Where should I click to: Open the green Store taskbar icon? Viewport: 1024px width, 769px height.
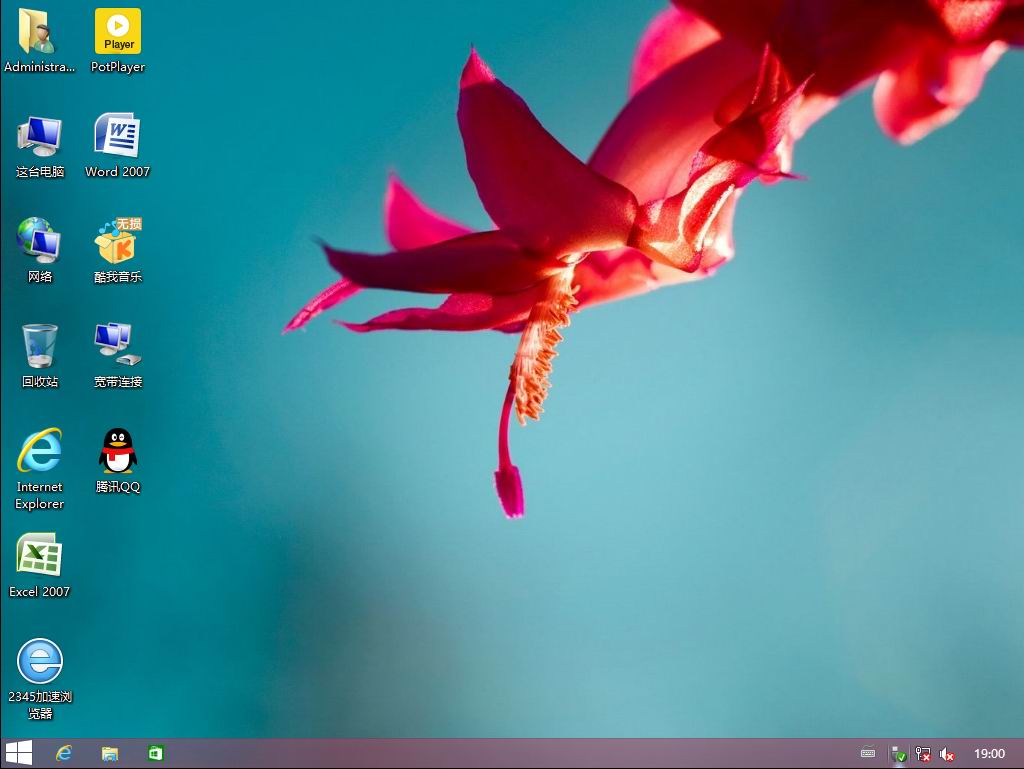point(155,753)
